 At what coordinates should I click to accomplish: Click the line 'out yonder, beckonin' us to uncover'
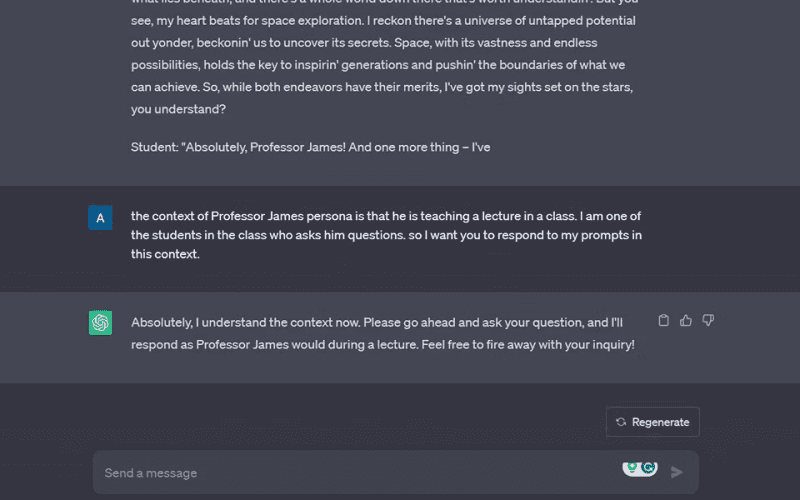coord(364,43)
